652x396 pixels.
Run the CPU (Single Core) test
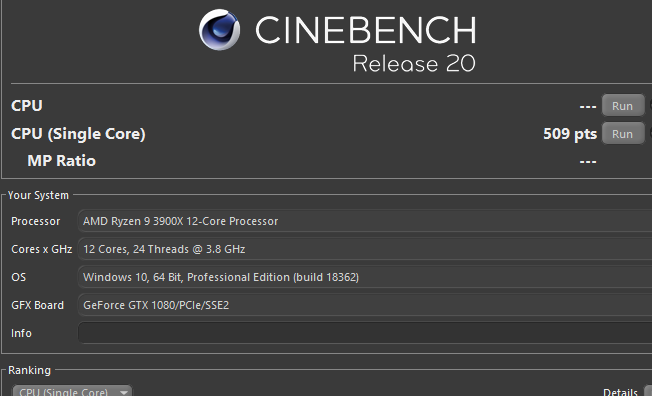pyautogui.click(x=622, y=134)
